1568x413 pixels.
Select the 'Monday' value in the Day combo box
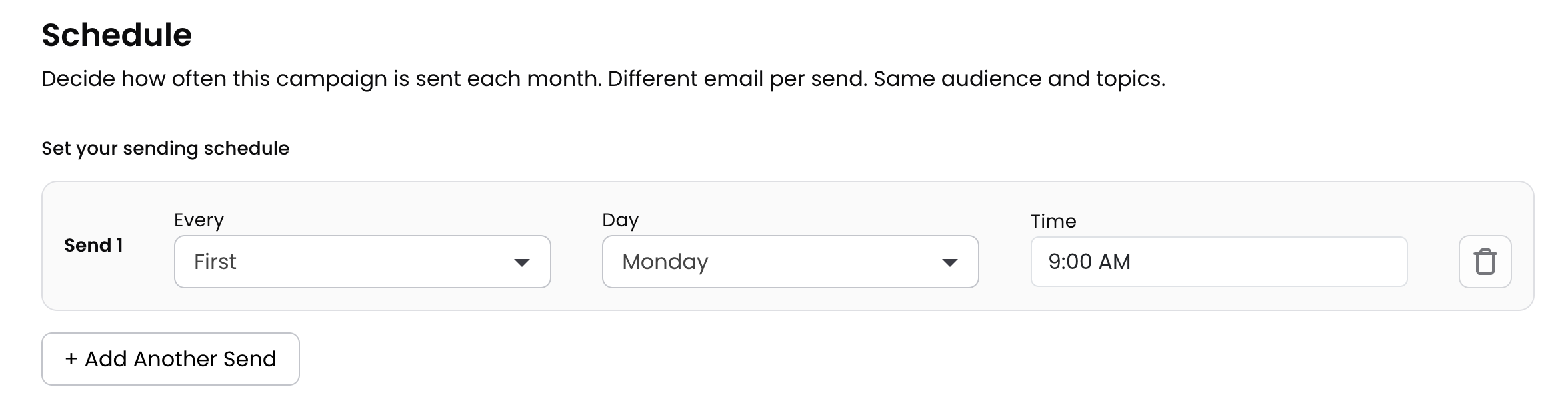pos(665,262)
